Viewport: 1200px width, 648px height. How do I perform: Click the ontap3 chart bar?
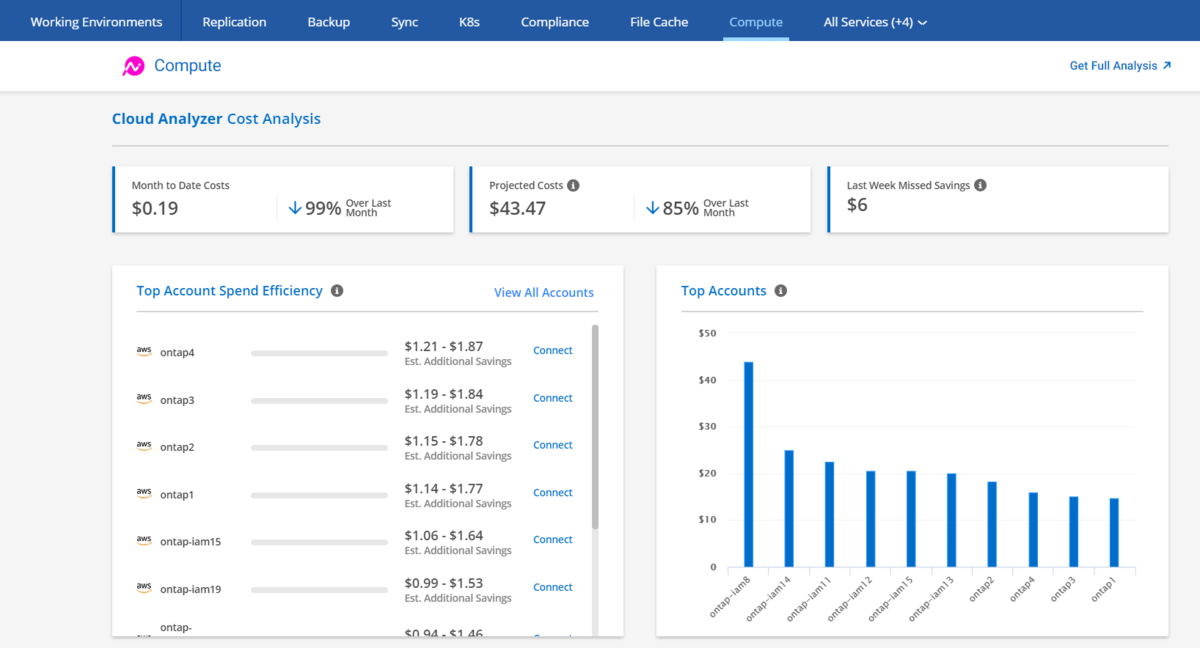[1074, 532]
